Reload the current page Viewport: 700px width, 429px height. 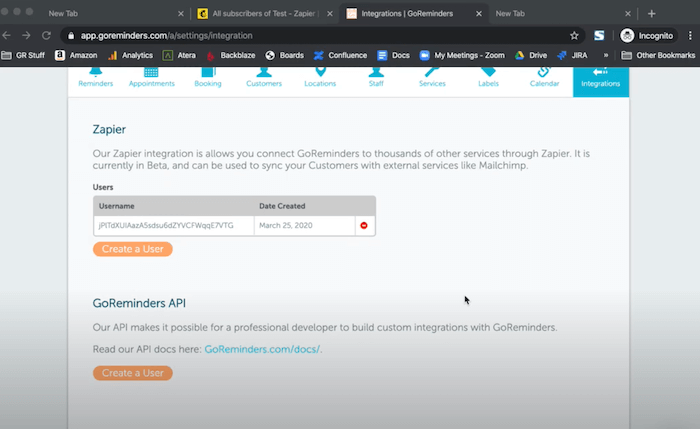click(46, 35)
